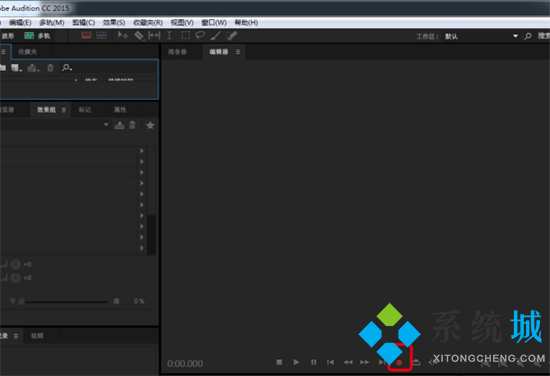Select the Lasso Selection tool

(x=200, y=35)
